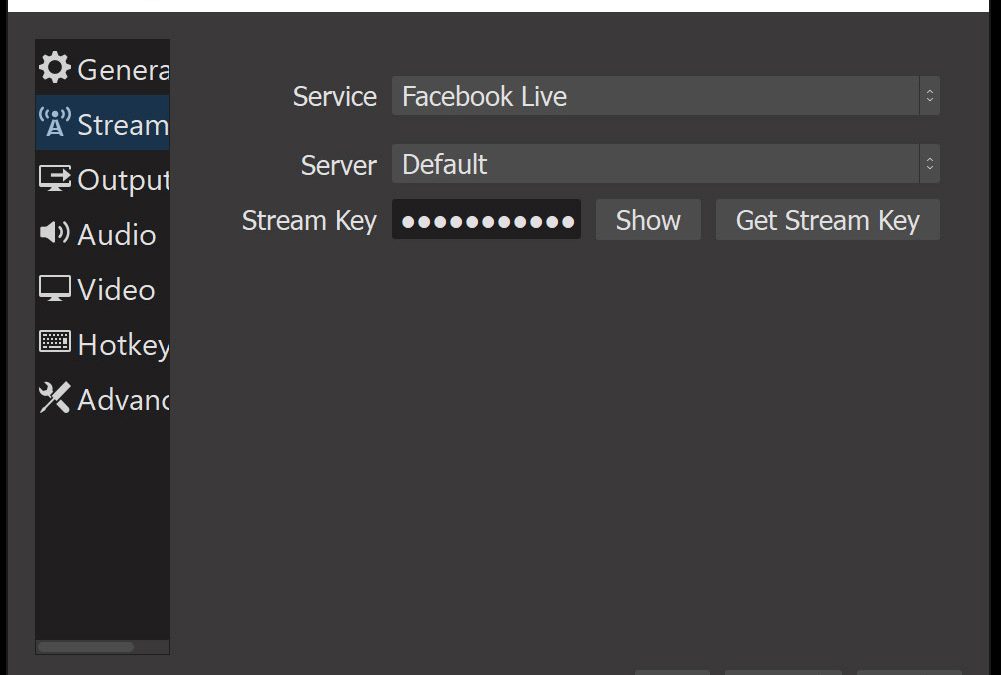The image size is (1001, 675).
Task: Click the General gear icon
Action: [x=55, y=68]
